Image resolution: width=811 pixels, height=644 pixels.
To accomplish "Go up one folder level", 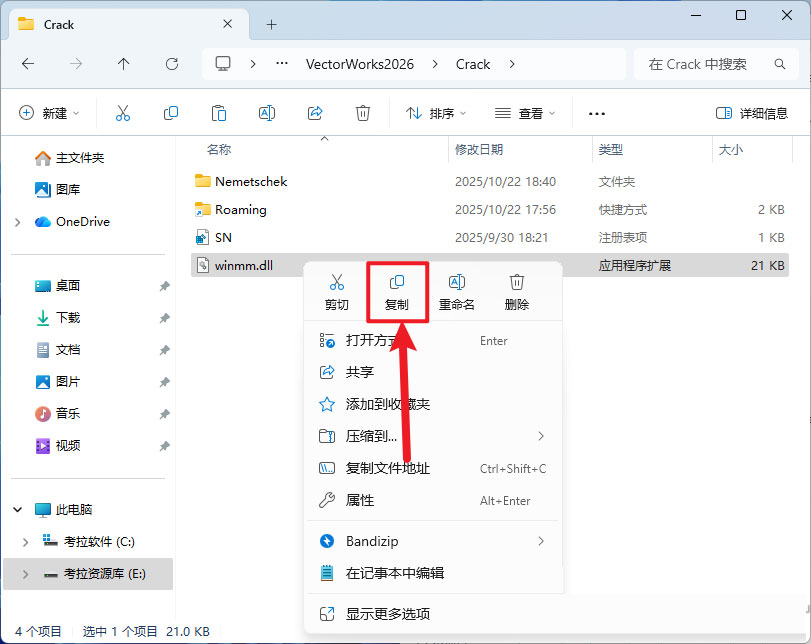I will pos(123,64).
